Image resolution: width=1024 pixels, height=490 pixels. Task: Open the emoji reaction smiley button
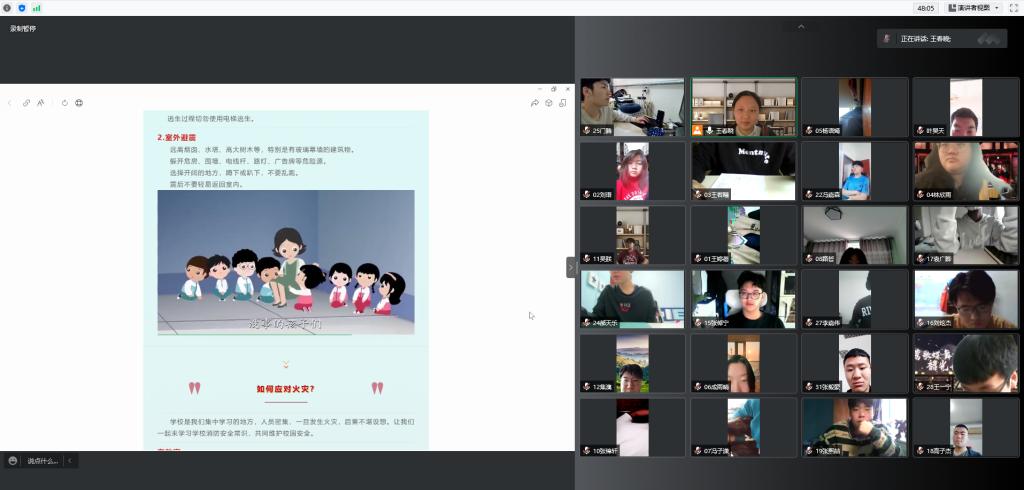13,460
